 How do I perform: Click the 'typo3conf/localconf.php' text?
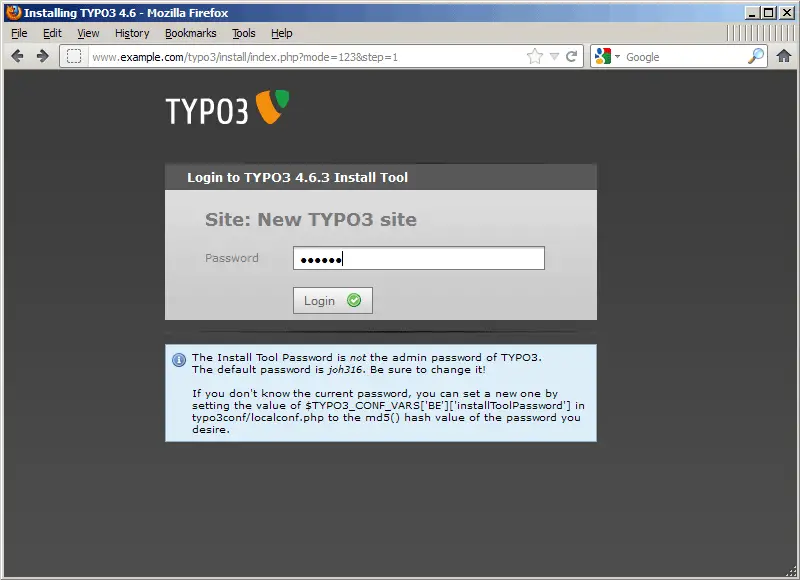258,417
